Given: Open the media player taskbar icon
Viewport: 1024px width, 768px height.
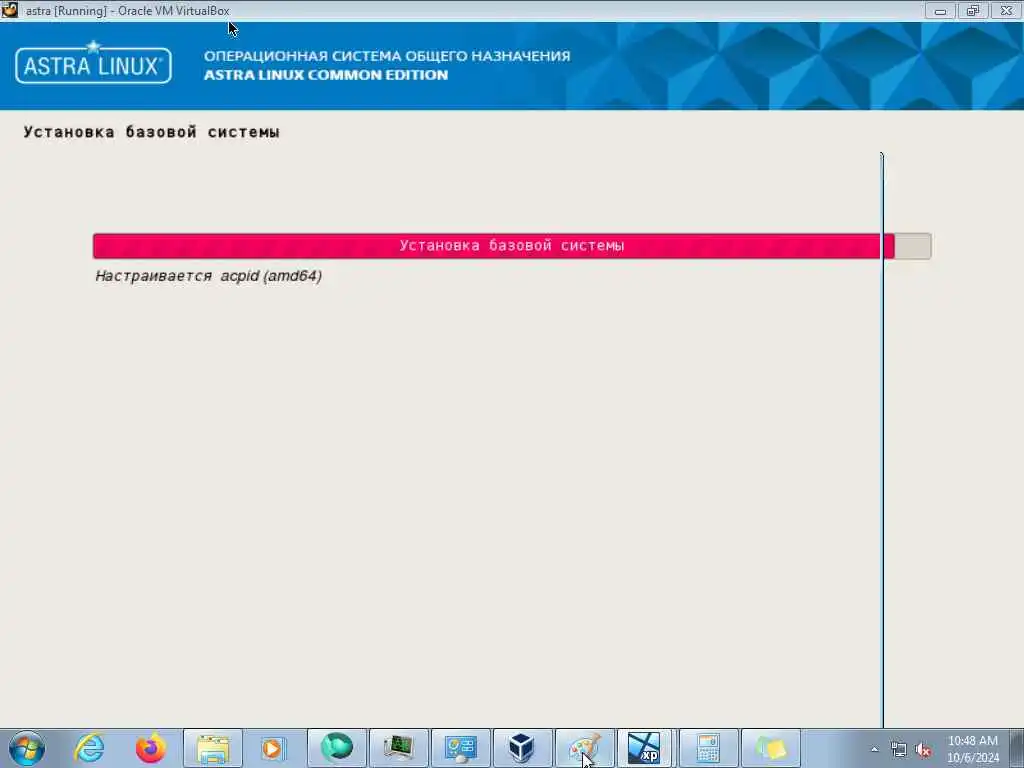Looking at the screenshot, I should [x=274, y=748].
